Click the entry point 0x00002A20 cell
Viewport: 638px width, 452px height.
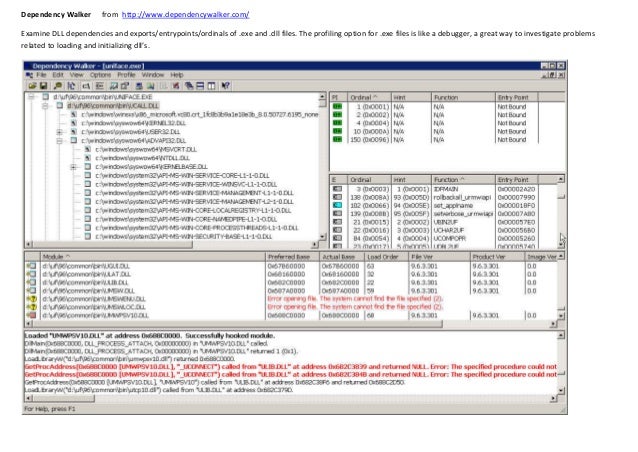516,189
